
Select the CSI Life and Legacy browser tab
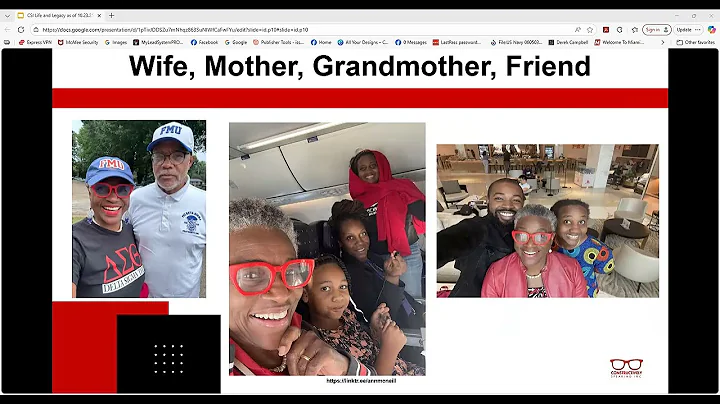coord(58,16)
